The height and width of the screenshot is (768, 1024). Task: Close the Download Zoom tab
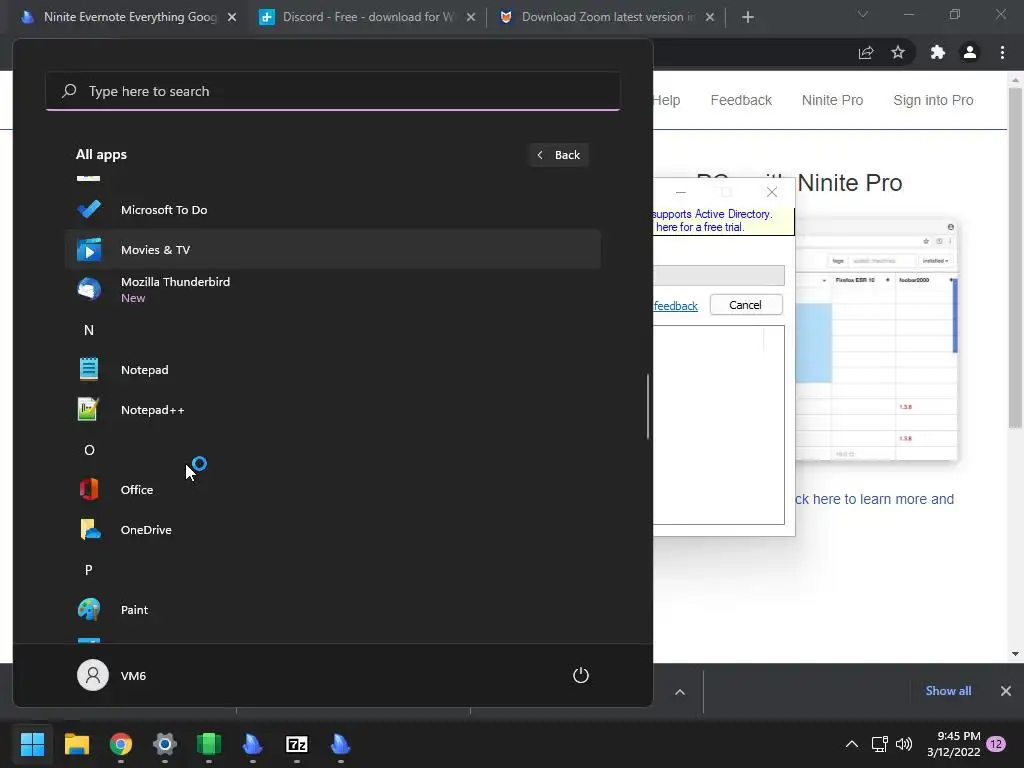click(710, 17)
